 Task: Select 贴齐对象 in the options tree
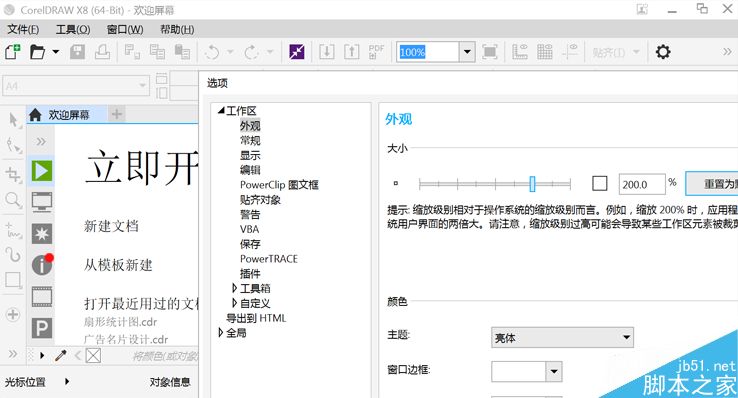coord(260,199)
